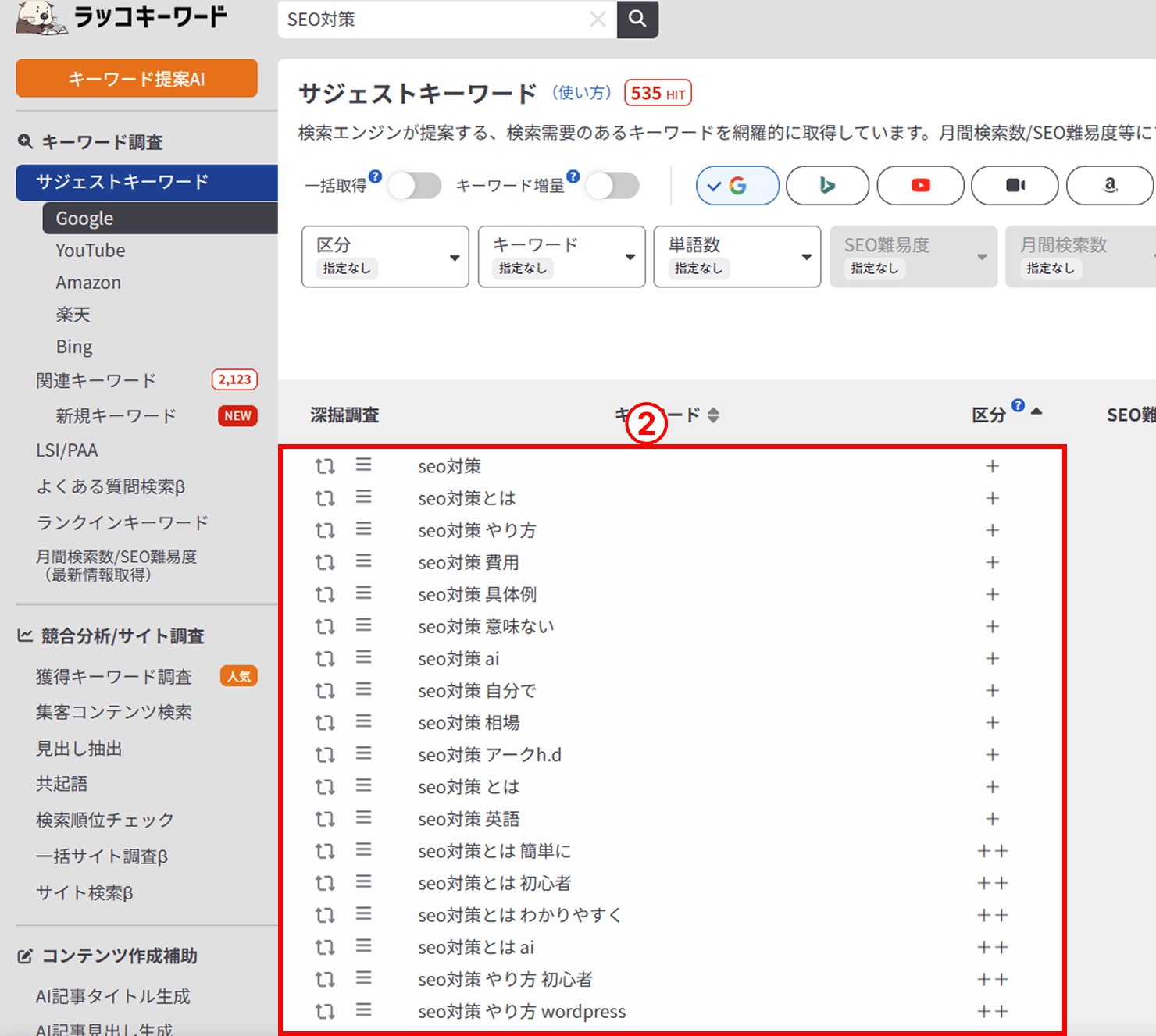Open よくある質問検索β in sidebar
Screen dimensions: 1156x1036
pyautogui.click(x=111, y=486)
